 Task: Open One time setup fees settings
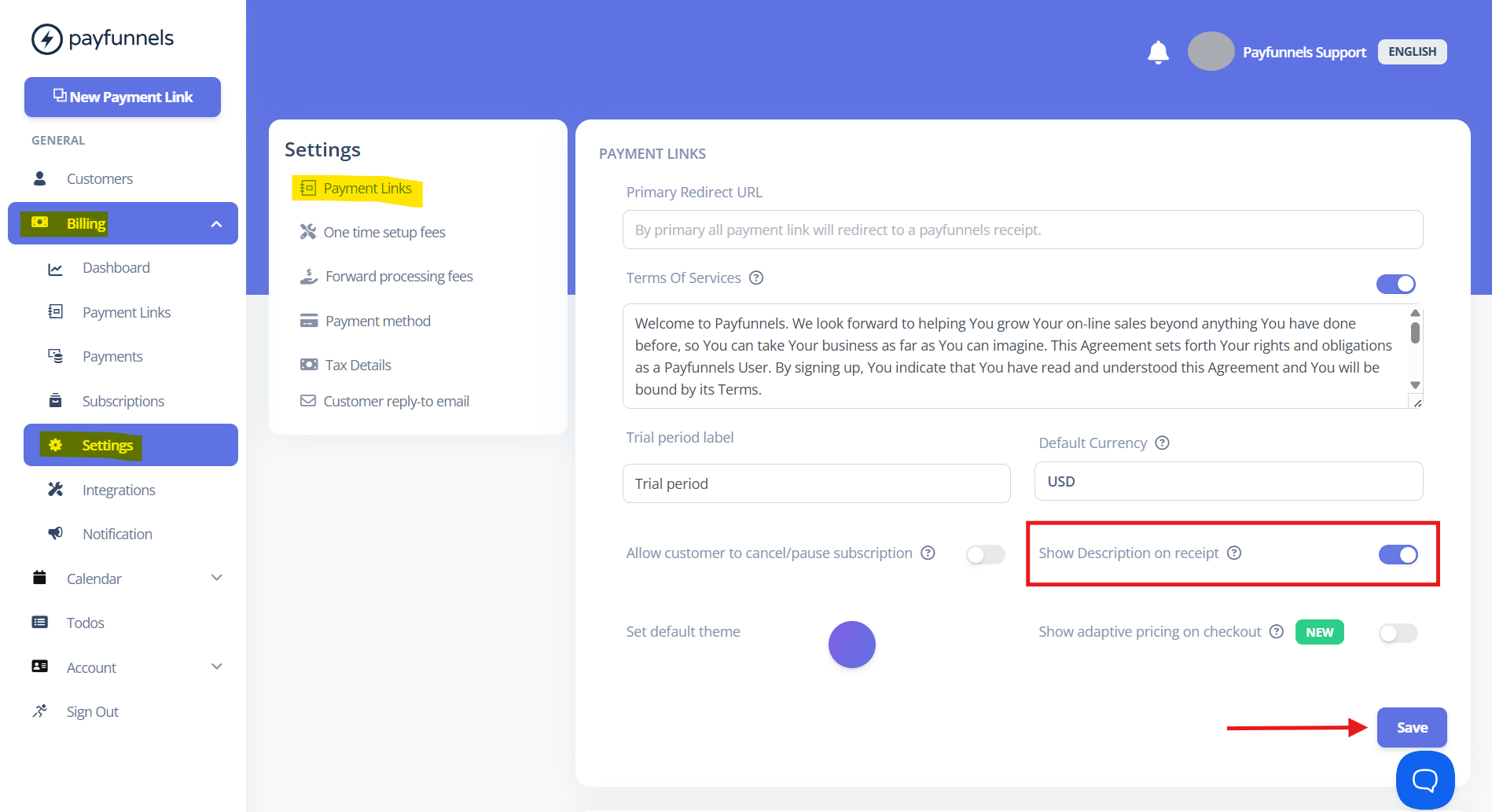coord(373,232)
